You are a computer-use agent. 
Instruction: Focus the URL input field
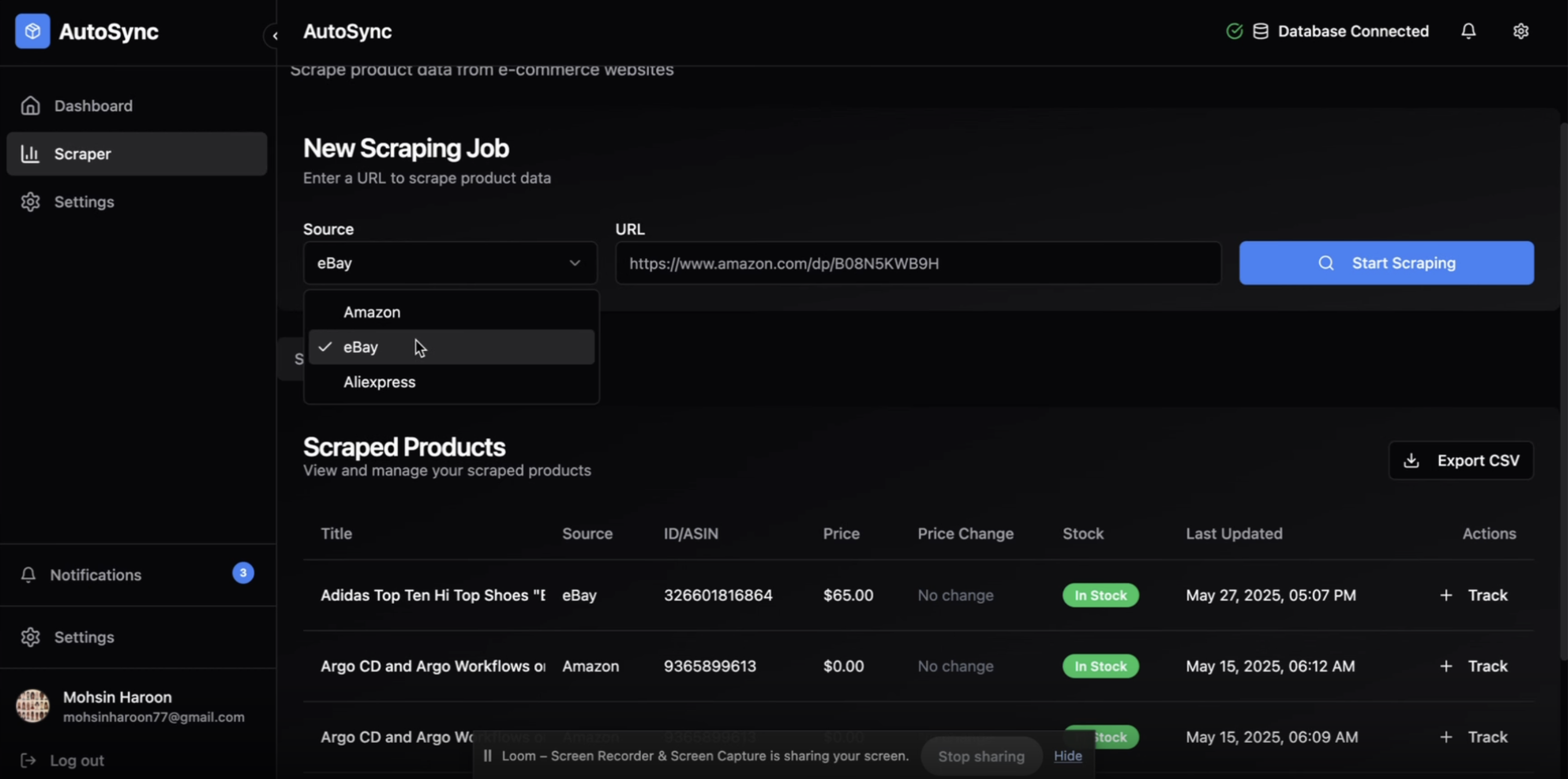[918, 263]
